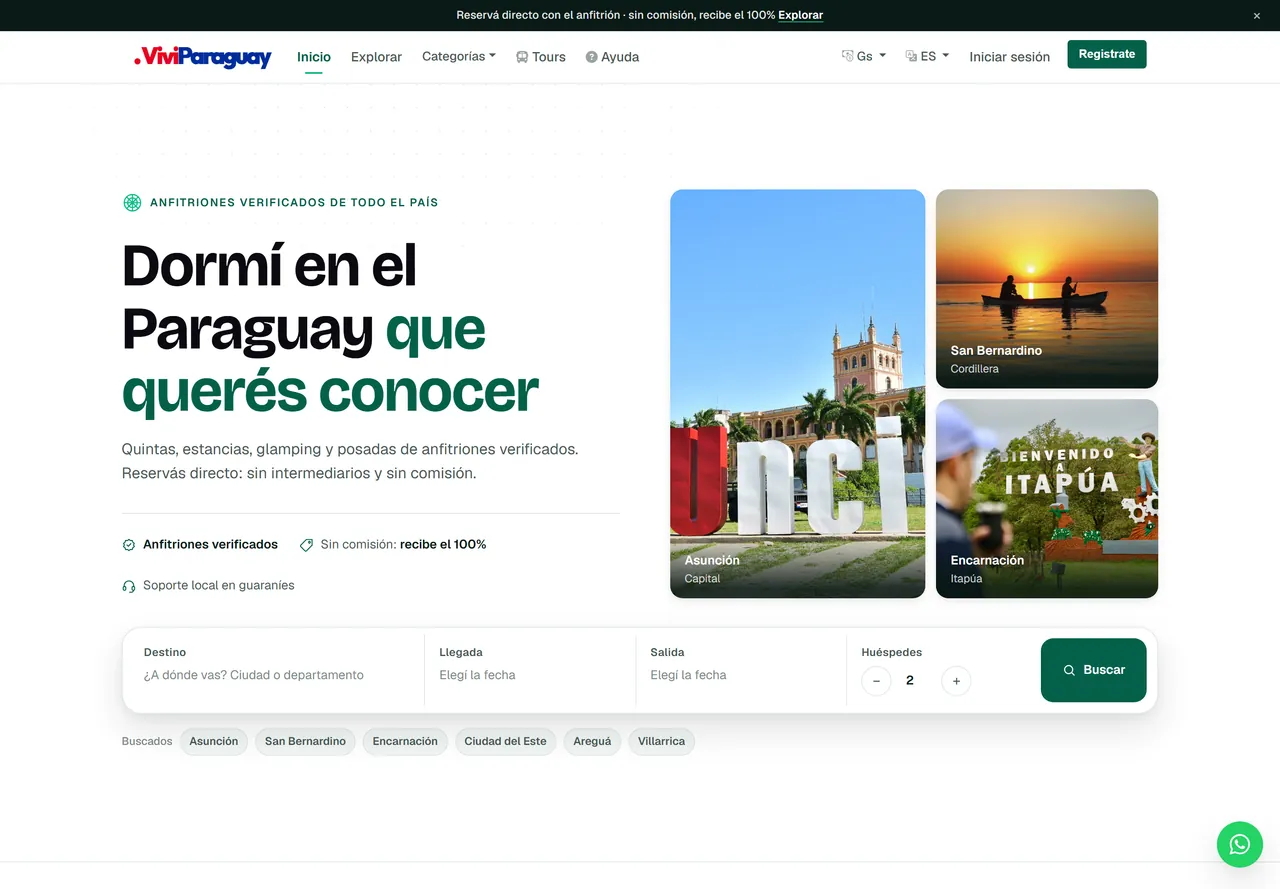The width and height of the screenshot is (1280, 889).
Task: Click the Buscar search button
Action: click(x=1094, y=670)
